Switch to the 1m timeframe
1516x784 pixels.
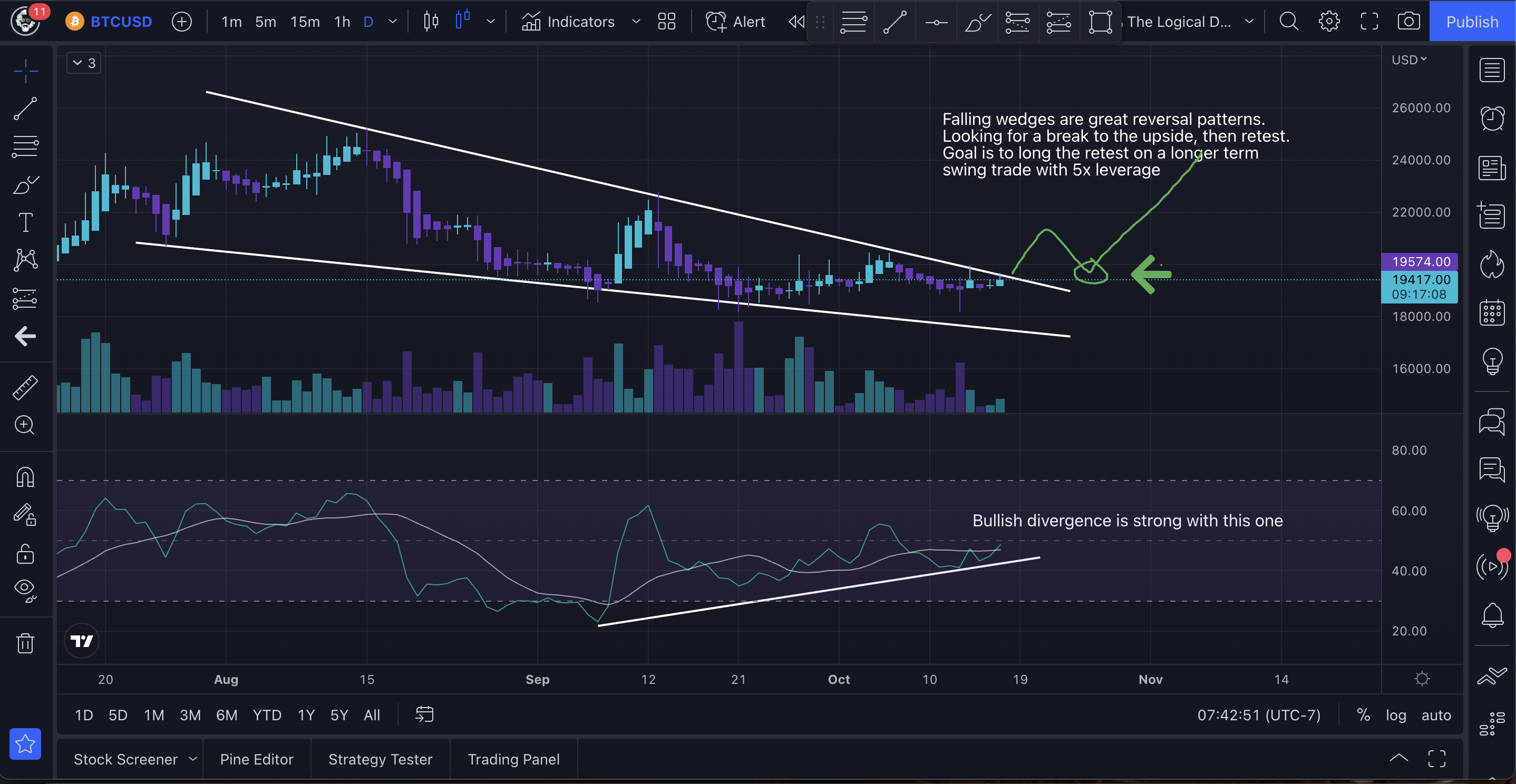tap(231, 22)
